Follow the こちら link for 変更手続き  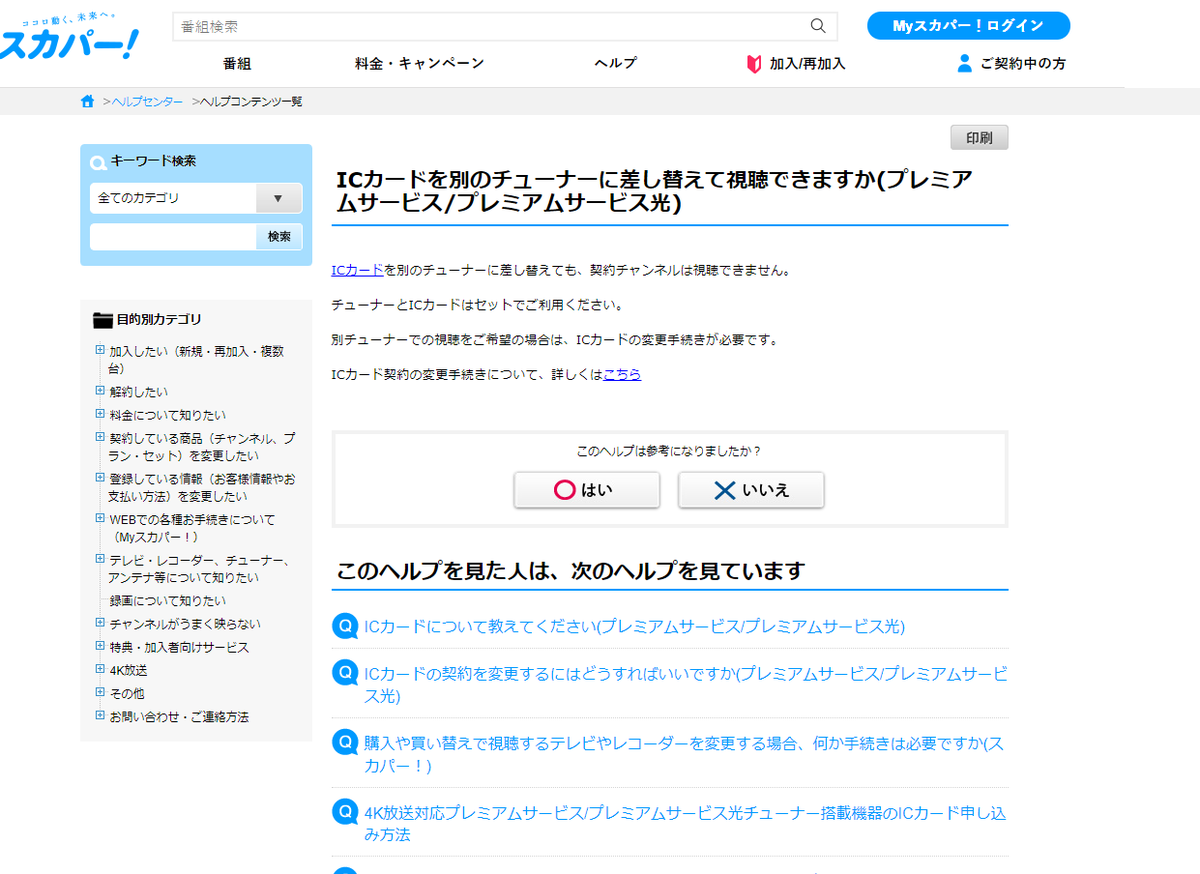pyautogui.click(x=622, y=374)
